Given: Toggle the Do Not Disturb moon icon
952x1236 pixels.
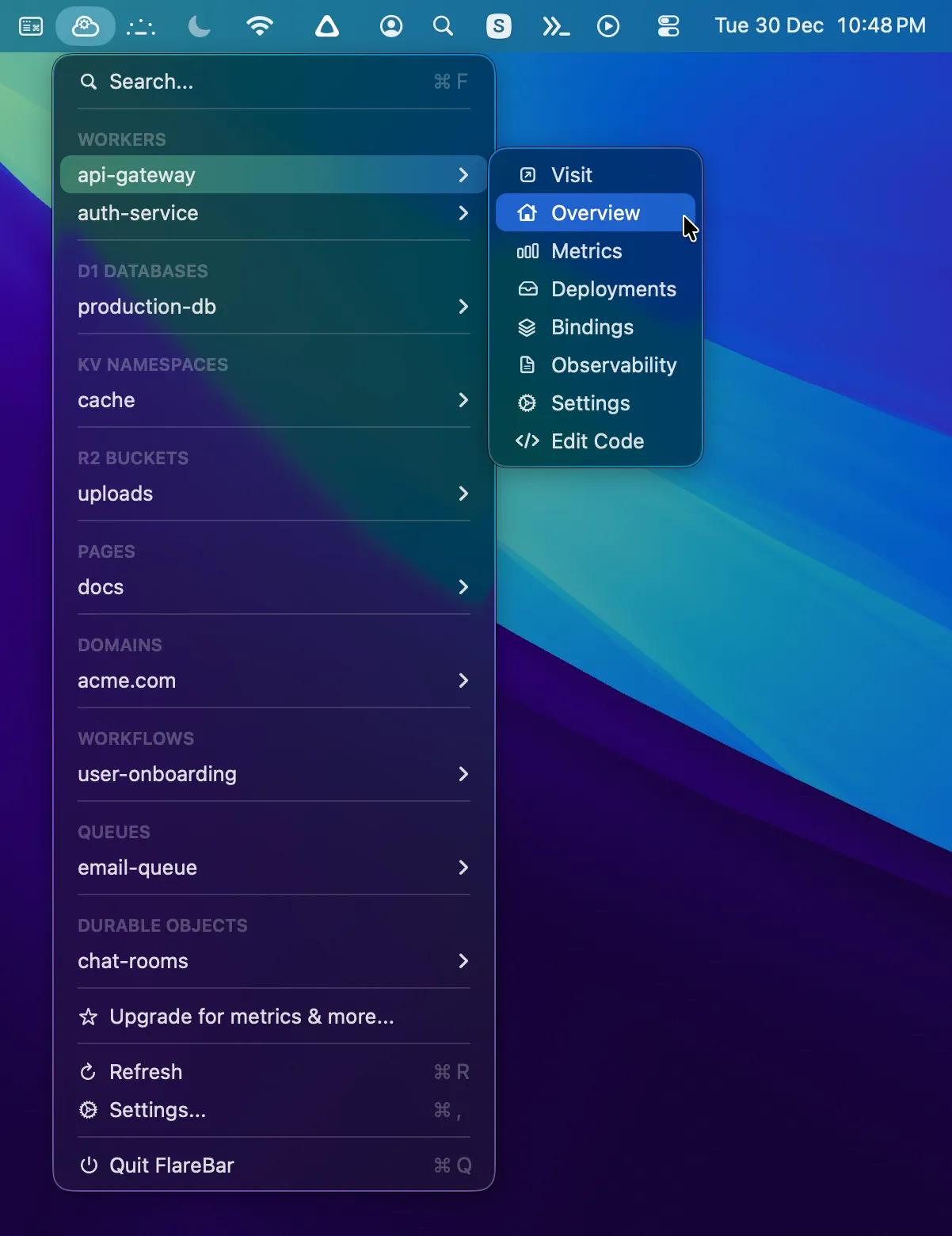Looking at the screenshot, I should pyautogui.click(x=197, y=26).
